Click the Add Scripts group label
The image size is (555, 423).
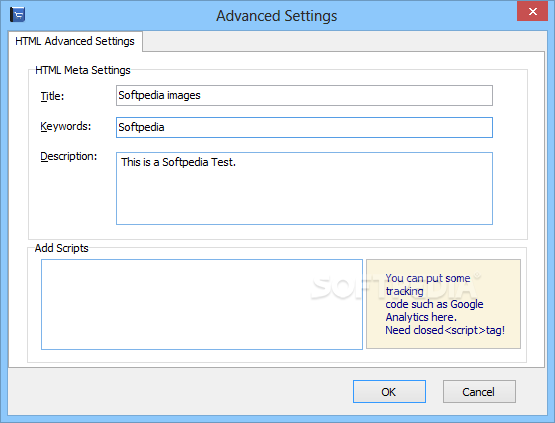pyautogui.click(x=62, y=248)
